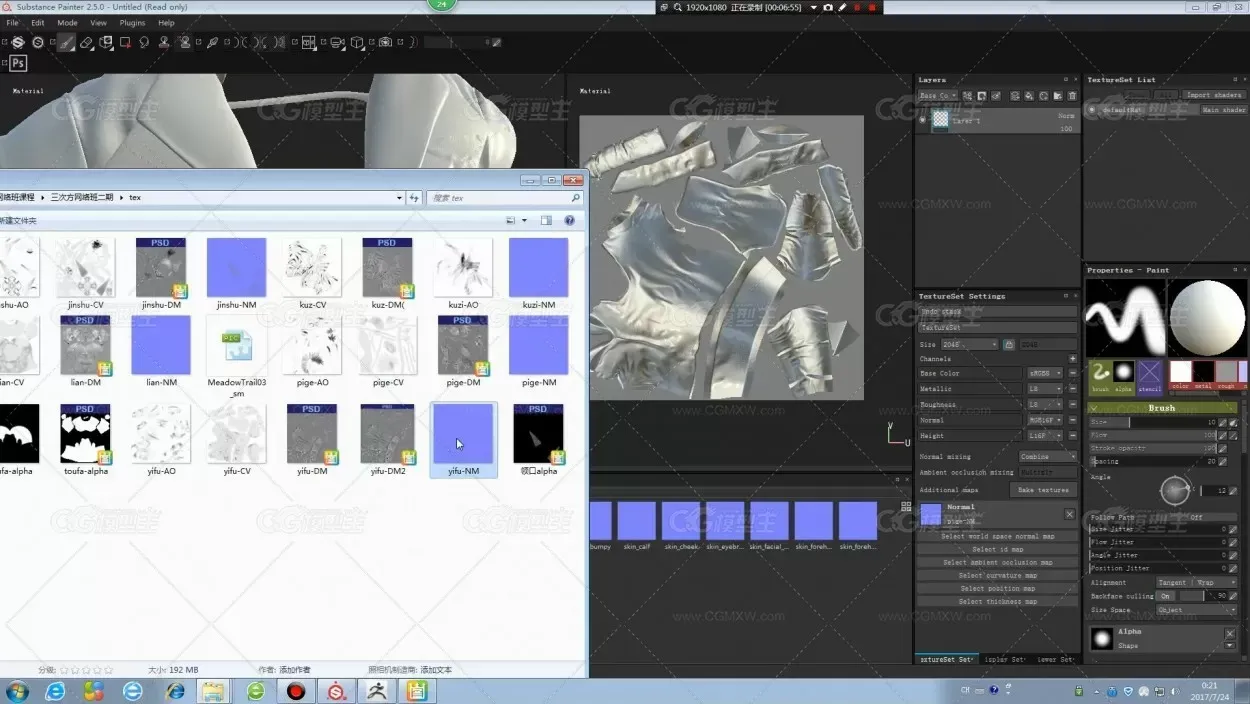1250x704 pixels.
Task: Open ZBrush from the Windows taskbar
Action: (x=378, y=691)
